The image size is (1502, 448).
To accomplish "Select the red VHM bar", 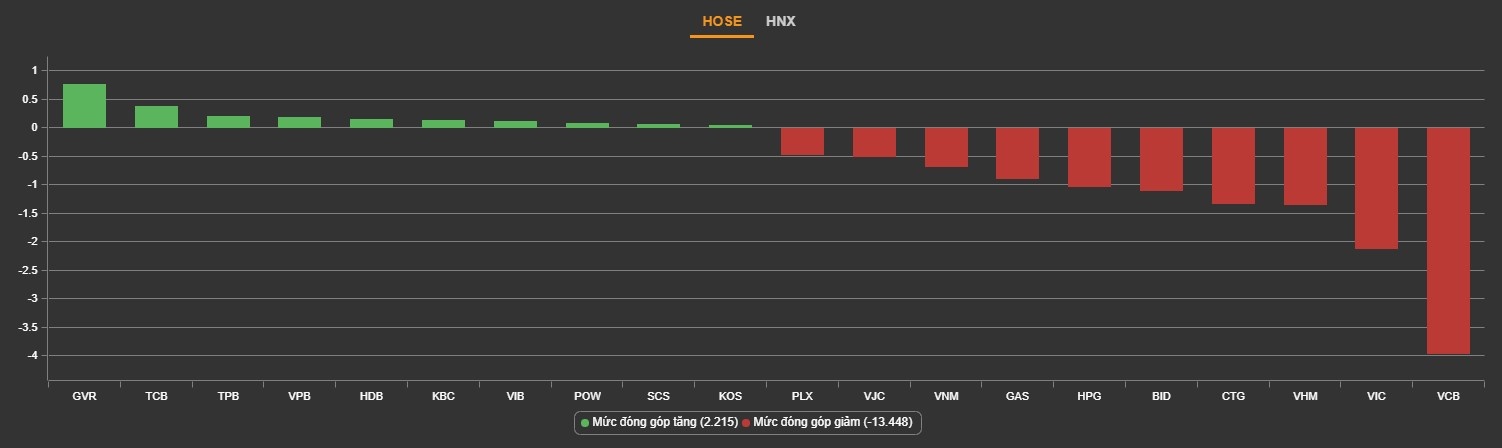I will point(1305,166).
